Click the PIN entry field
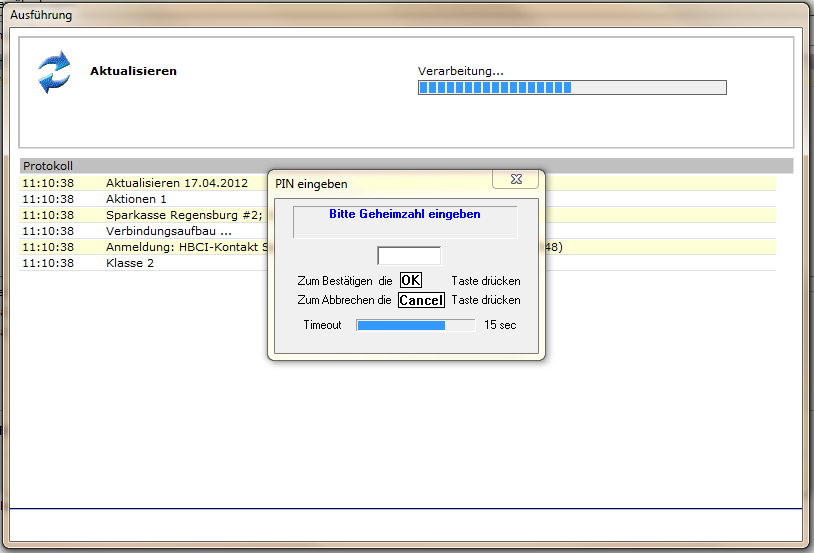814x553 pixels. 409,255
